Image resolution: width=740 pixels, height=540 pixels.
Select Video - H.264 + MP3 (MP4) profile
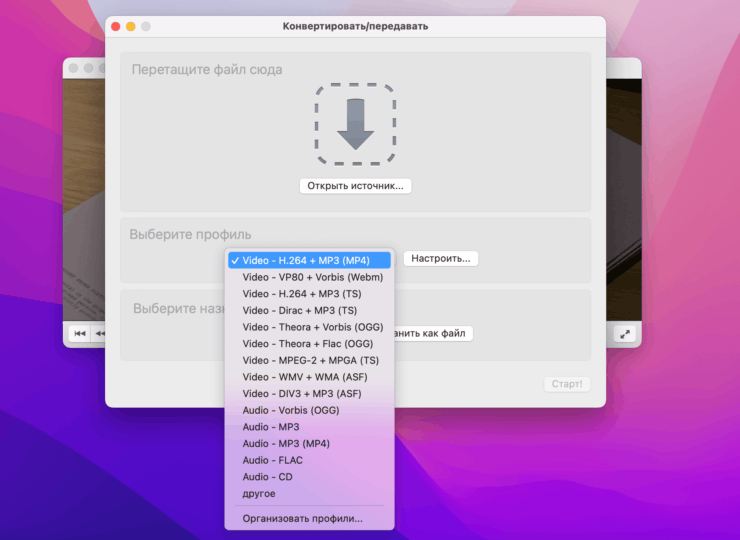[309, 261]
